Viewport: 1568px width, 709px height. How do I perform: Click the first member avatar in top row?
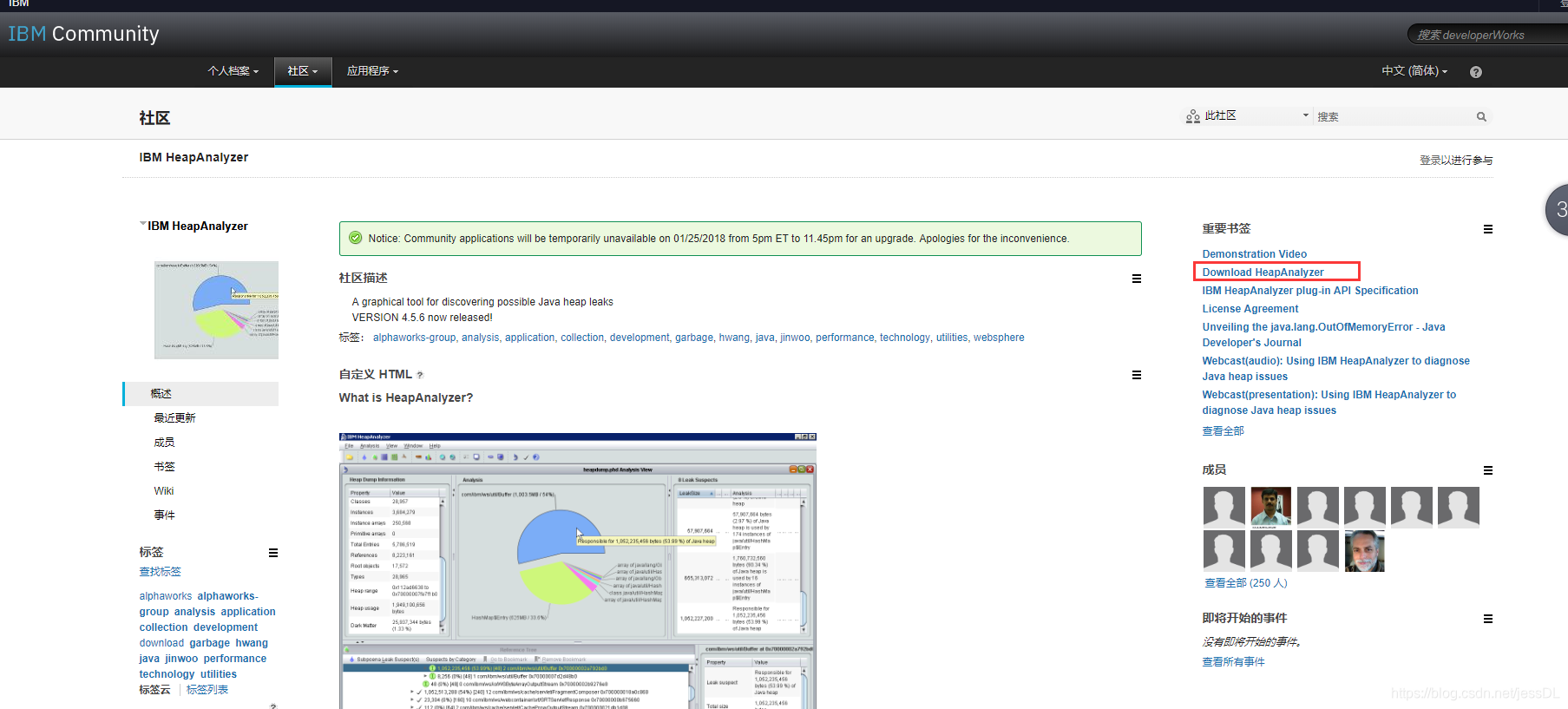(x=1224, y=507)
